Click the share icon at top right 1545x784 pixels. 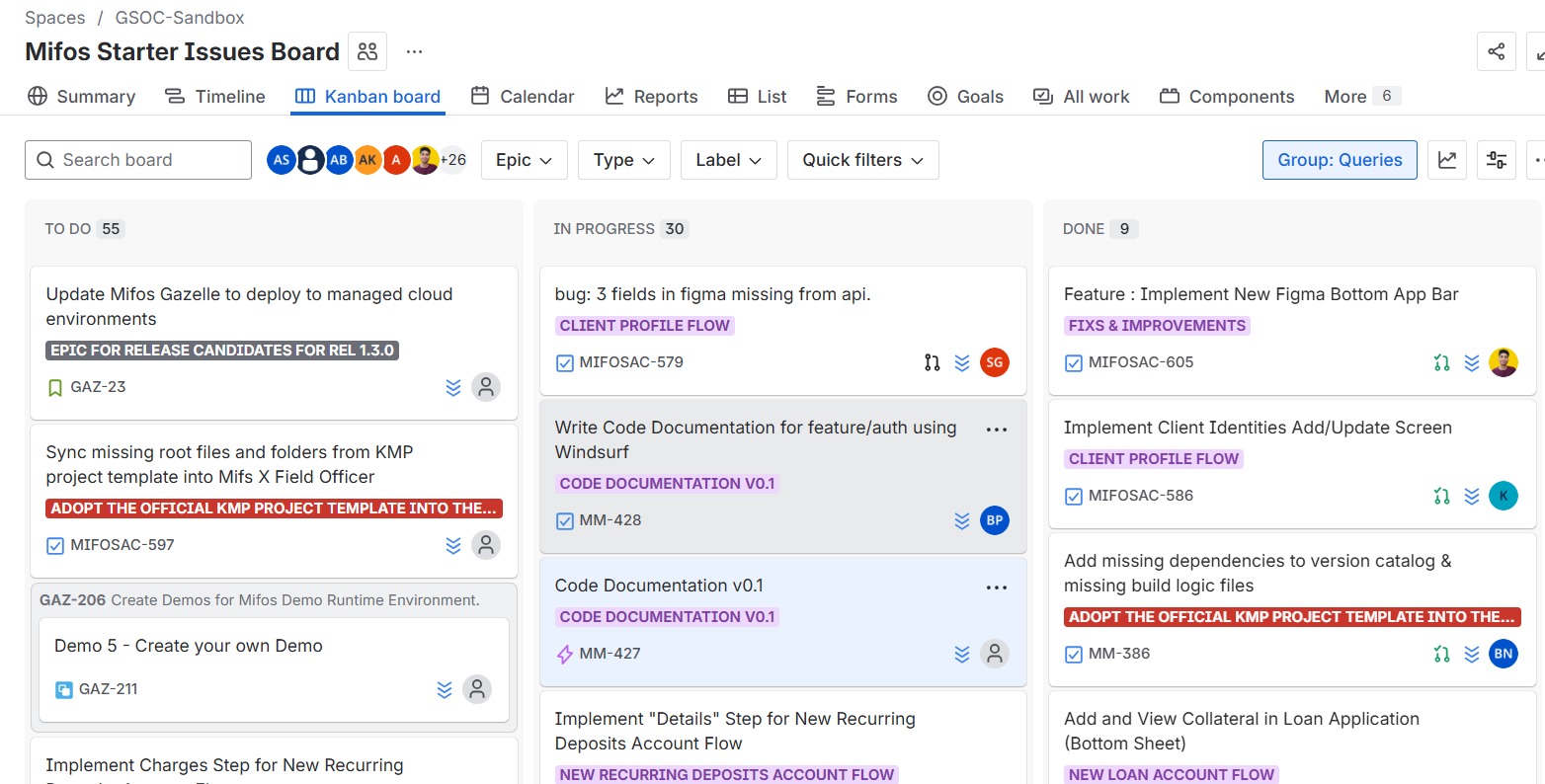pos(1496,51)
